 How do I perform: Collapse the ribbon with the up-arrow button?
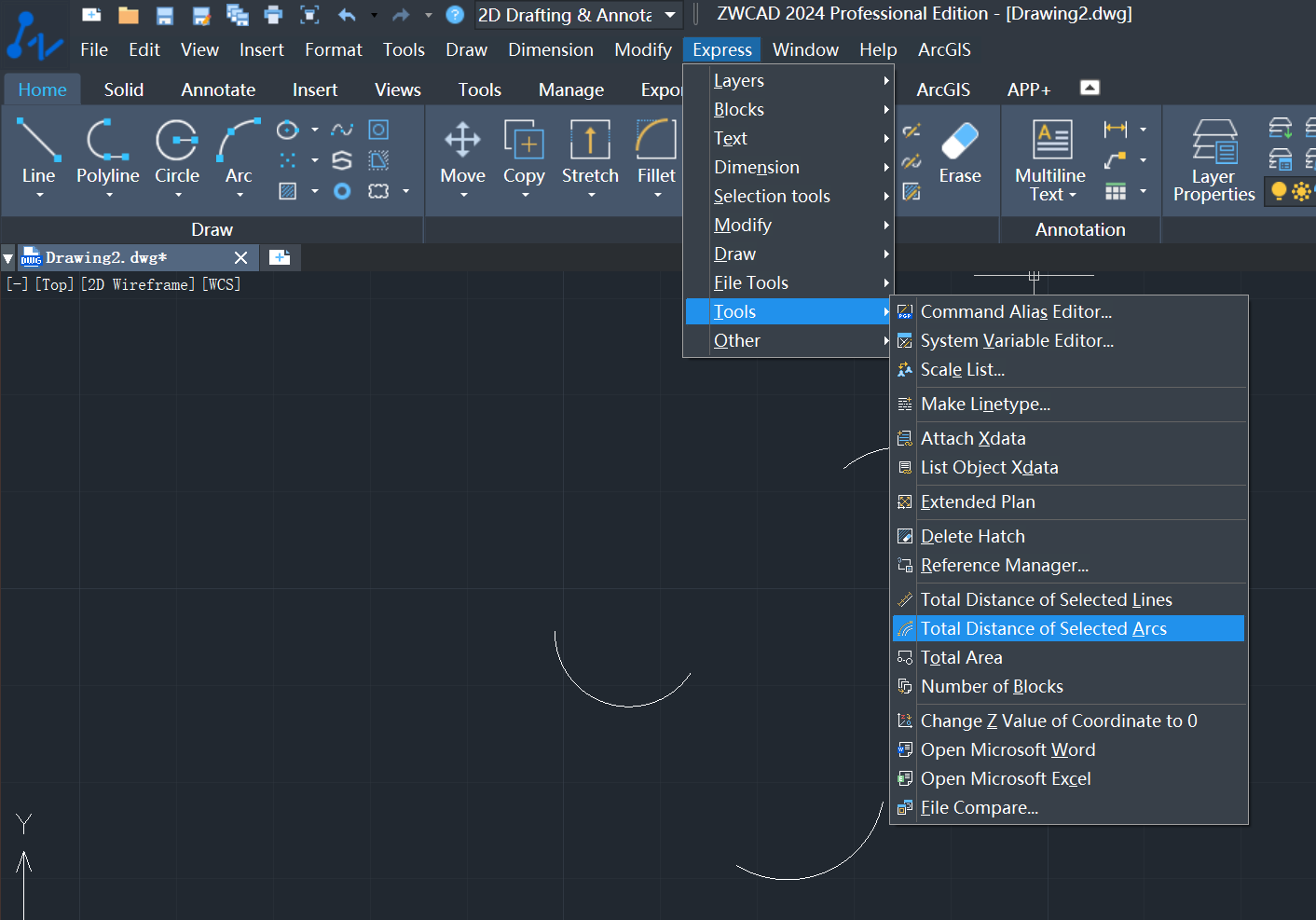click(x=1090, y=88)
